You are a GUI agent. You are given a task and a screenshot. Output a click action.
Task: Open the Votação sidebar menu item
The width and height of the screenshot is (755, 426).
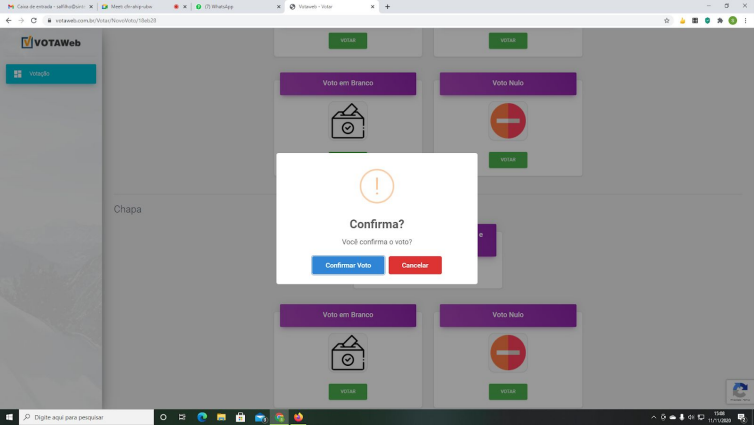point(51,74)
